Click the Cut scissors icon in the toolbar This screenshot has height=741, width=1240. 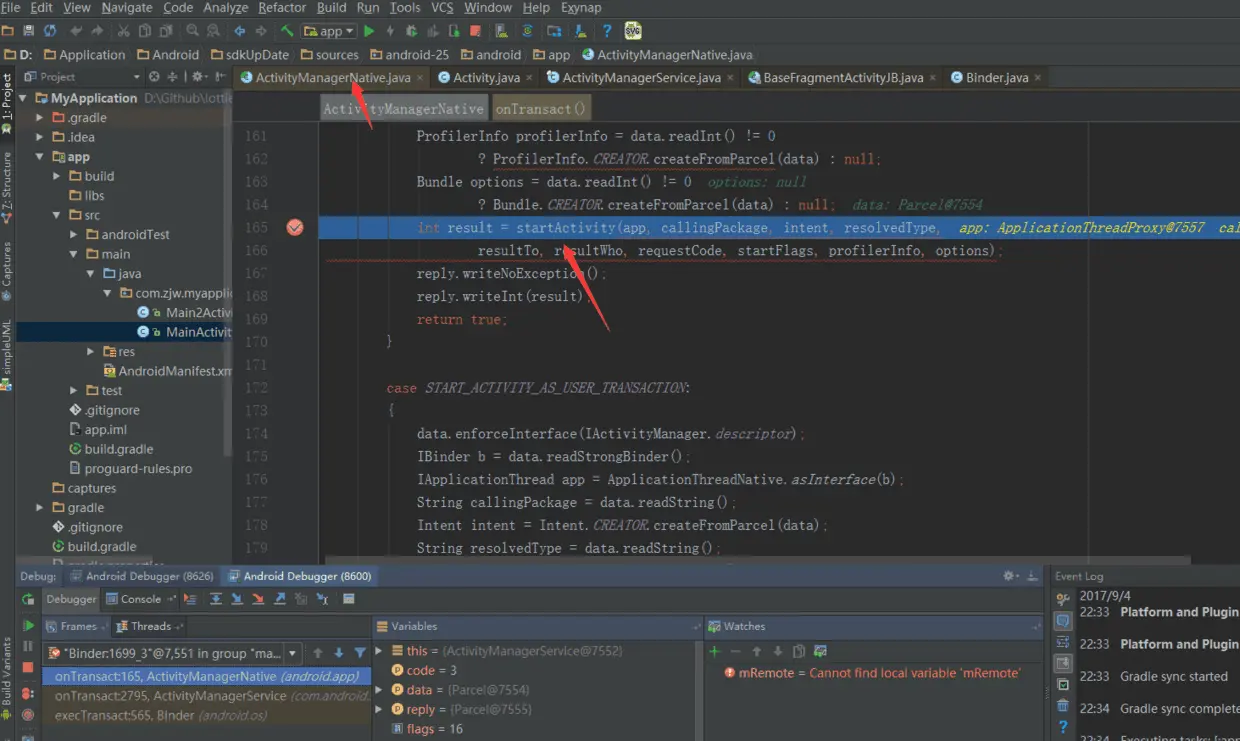[122, 31]
